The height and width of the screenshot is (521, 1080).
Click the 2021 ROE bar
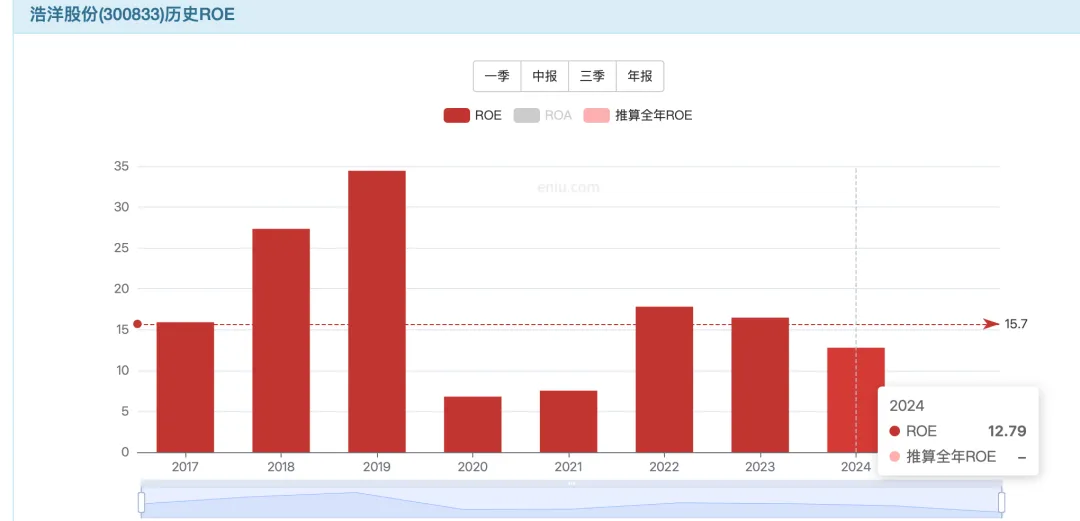[x=568, y=422]
